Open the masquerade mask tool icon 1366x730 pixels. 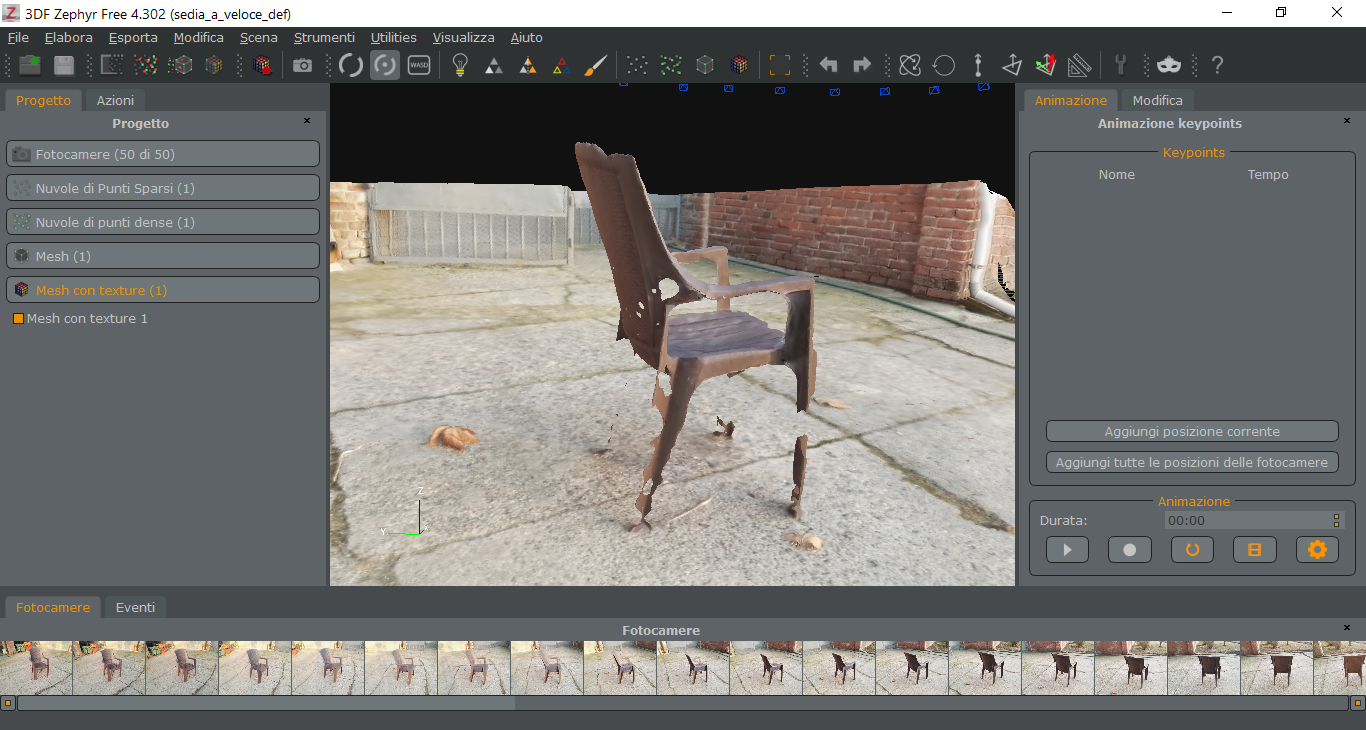pyautogui.click(x=1169, y=65)
